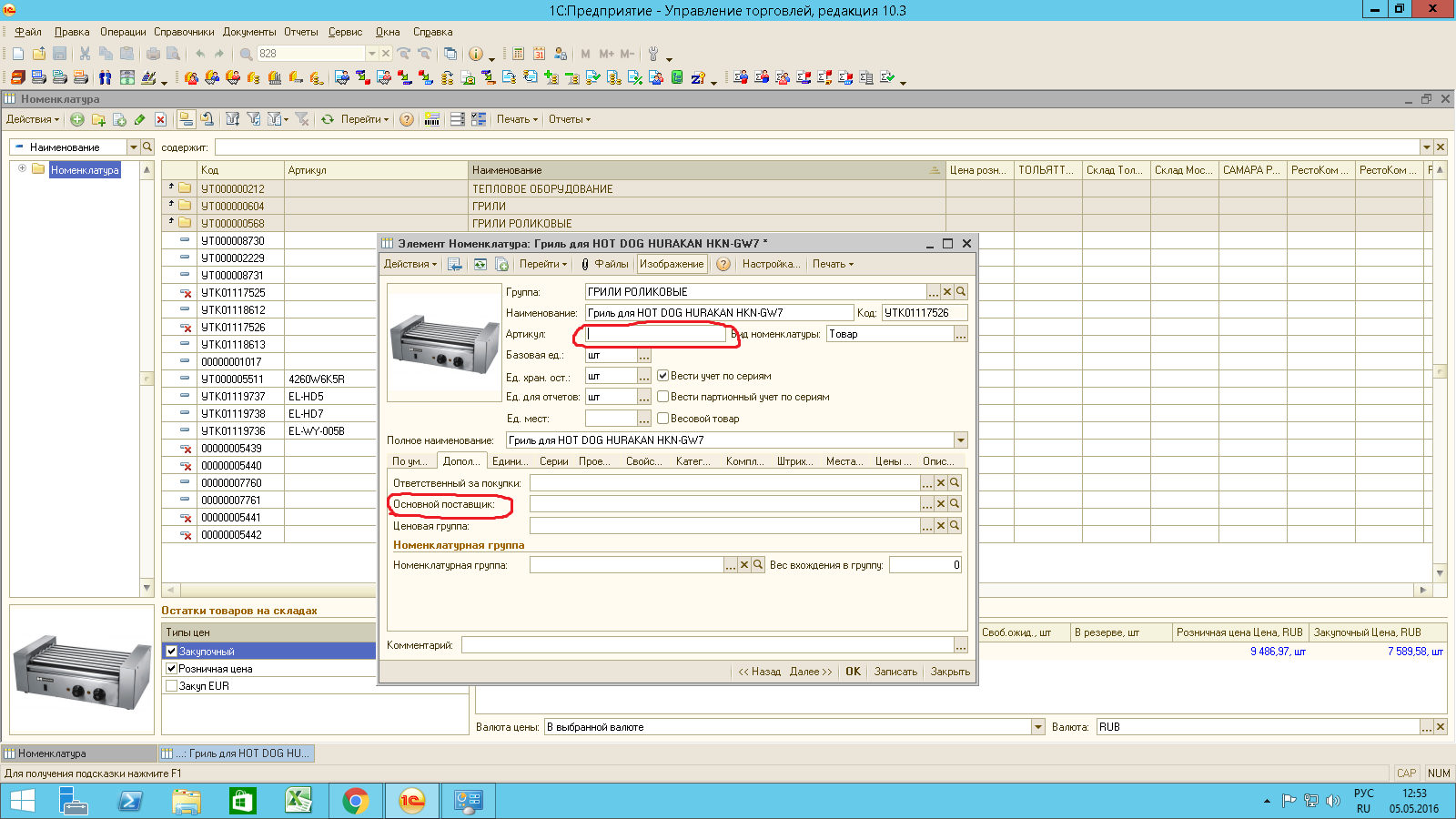Click the OK button in element dialog
Viewport: 1456px width, 819px height.
pos(853,672)
